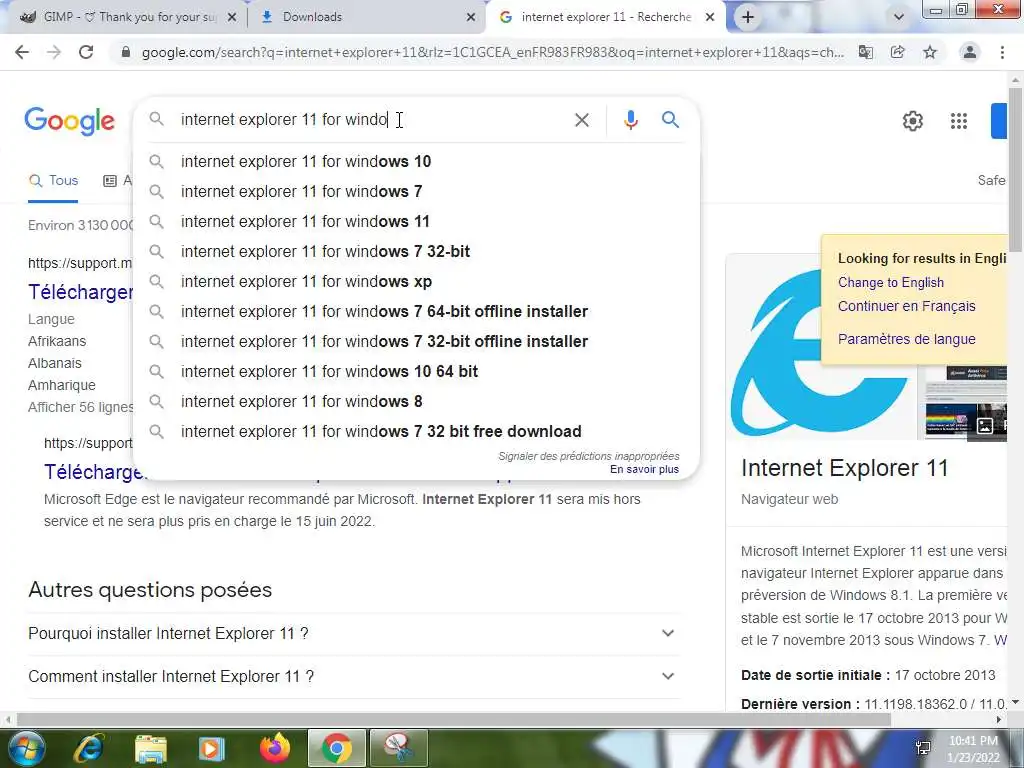Select the internet explorer 11 search tab
Image resolution: width=1024 pixels, height=768 pixels.
click(x=605, y=17)
